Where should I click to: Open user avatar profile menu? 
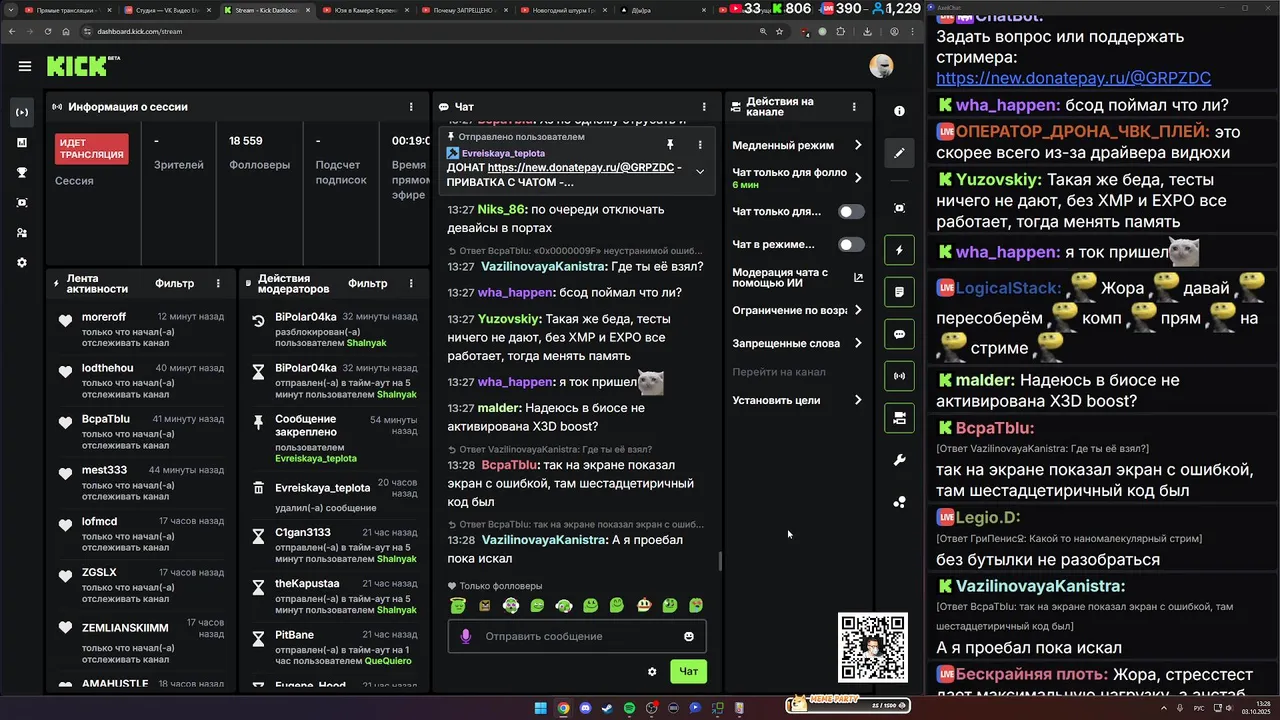pyautogui.click(x=881, y=66)
